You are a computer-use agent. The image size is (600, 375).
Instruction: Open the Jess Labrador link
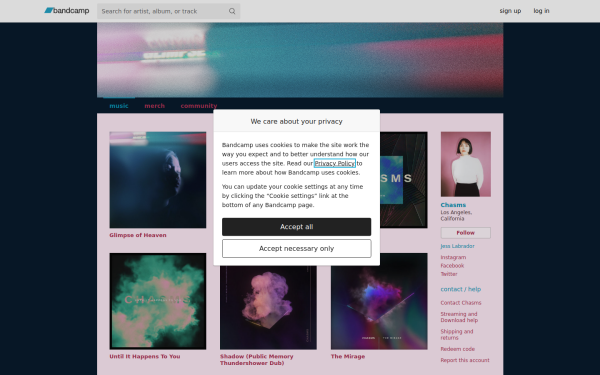457,246
